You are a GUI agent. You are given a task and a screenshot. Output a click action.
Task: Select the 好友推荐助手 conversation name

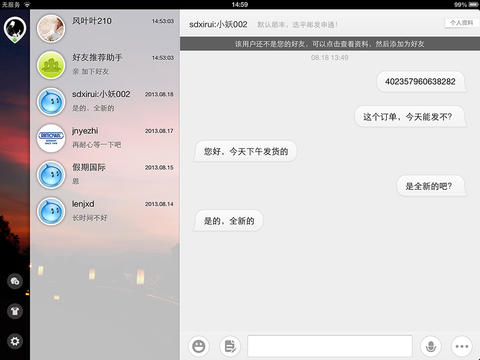pos(97,57)
